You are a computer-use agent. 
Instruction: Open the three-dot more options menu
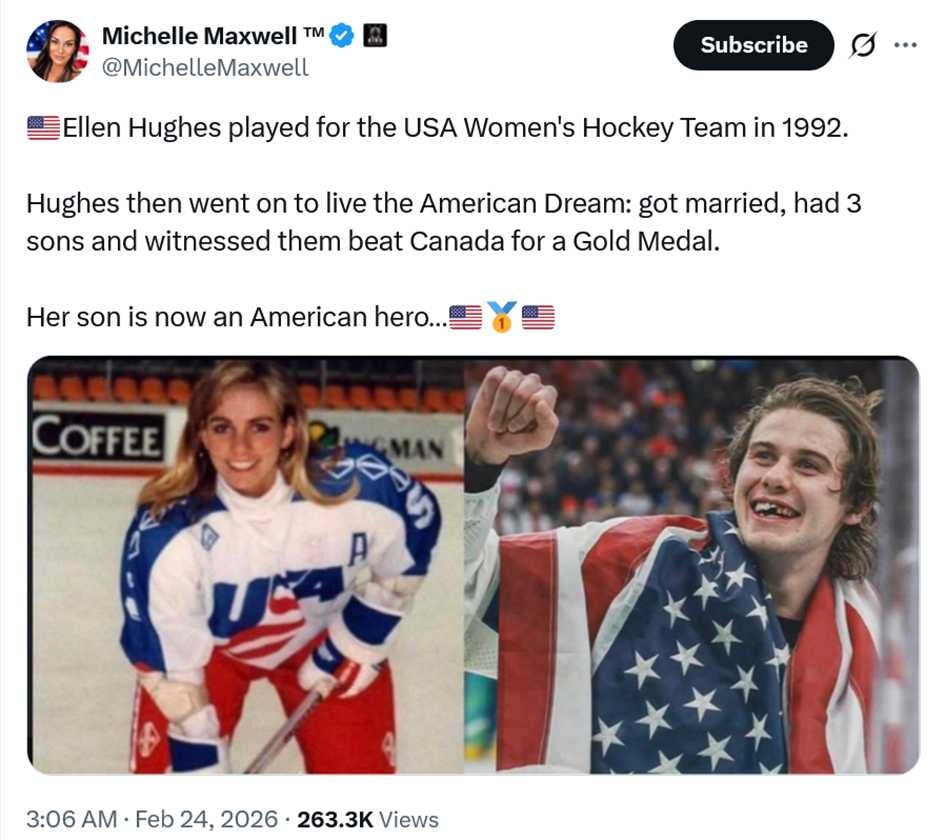(905, 45)
